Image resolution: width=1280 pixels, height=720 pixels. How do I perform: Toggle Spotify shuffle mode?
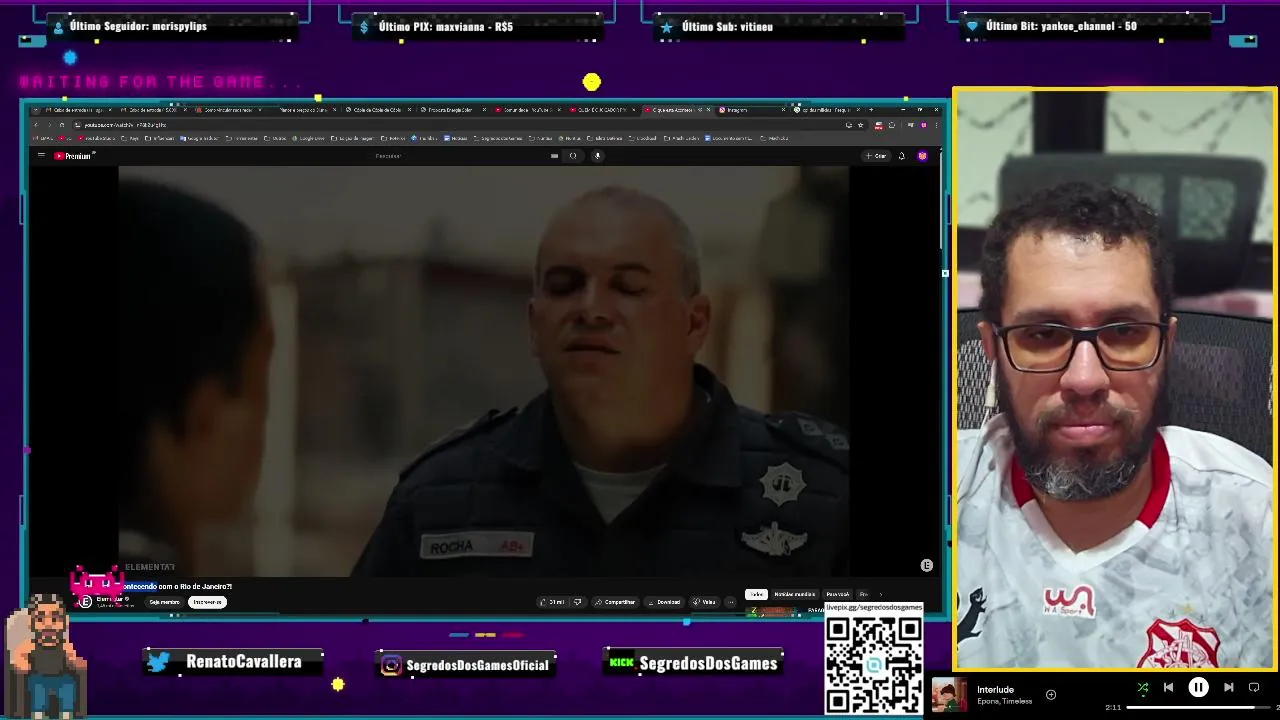click(x=1143, y=688)
